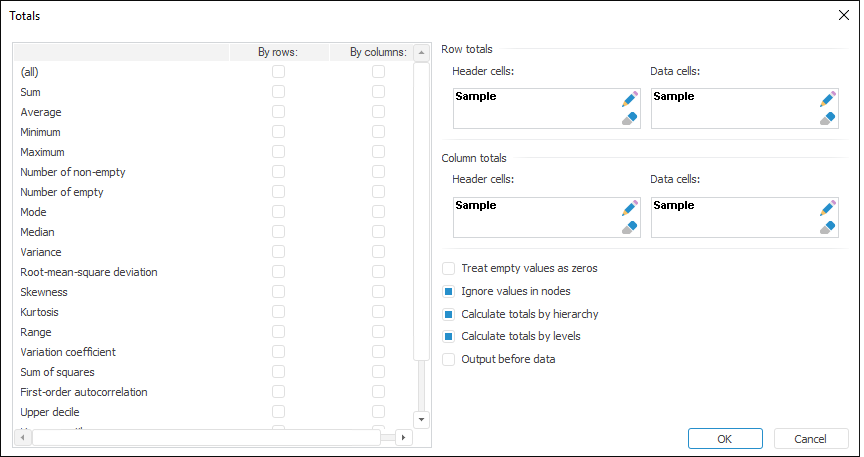This screenshot has width=864, height=457.
Task: Disable Calculate totals by hierarchy
Action: 449,314
